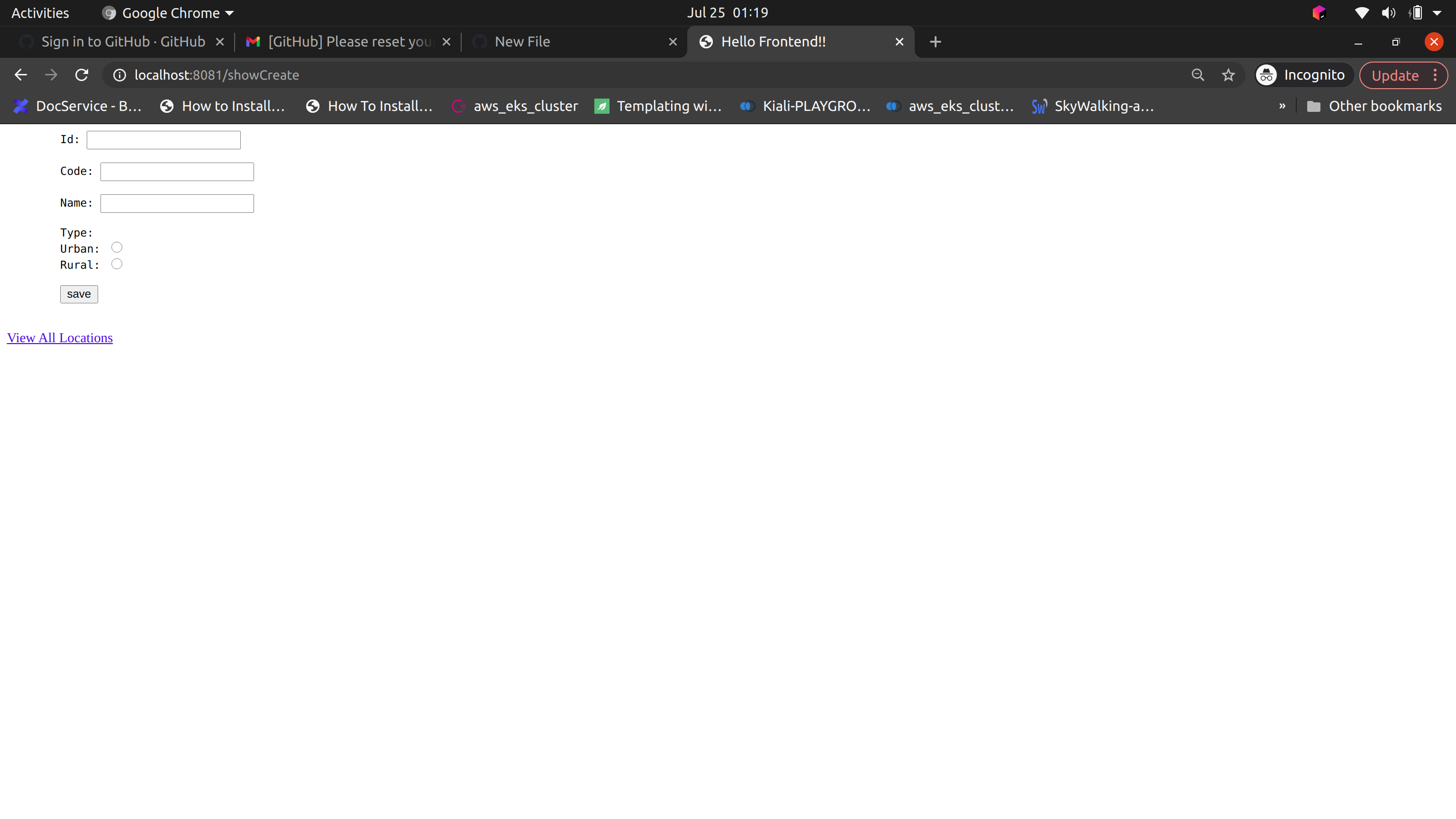Image resolution: width=1456 pixels, height=819 pixels.
Task: Click the Templating bookmark with green icon
Action: click(658, 106)
